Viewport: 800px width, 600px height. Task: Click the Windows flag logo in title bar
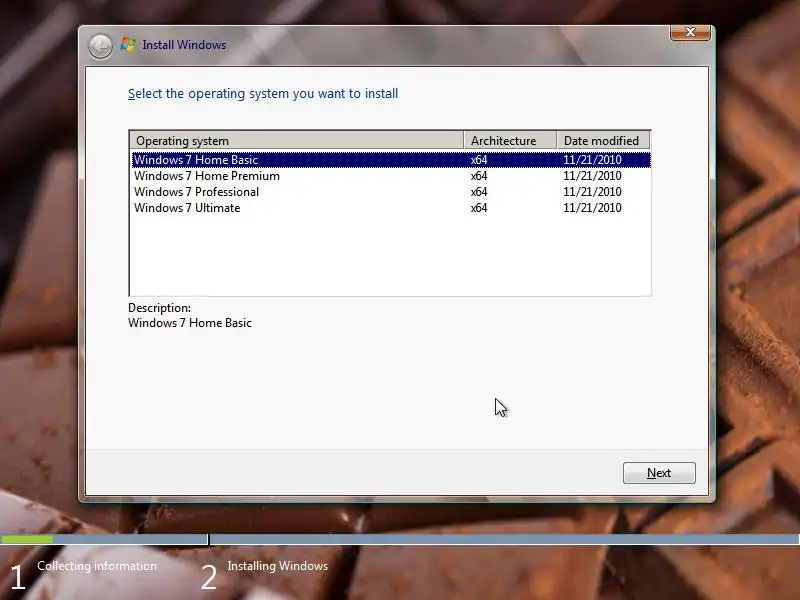[128, 45]
